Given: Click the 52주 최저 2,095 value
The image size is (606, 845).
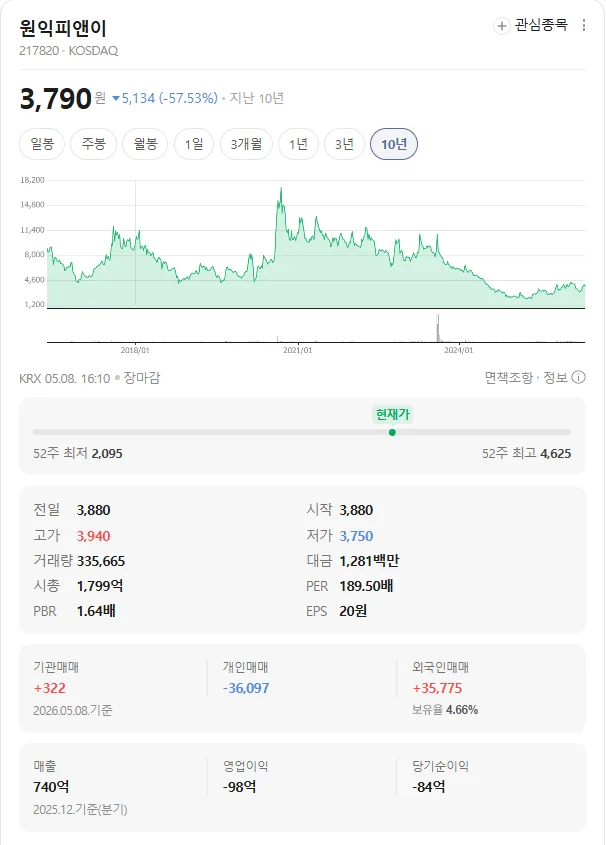Looking at the screenshot, I should [107, 453].
